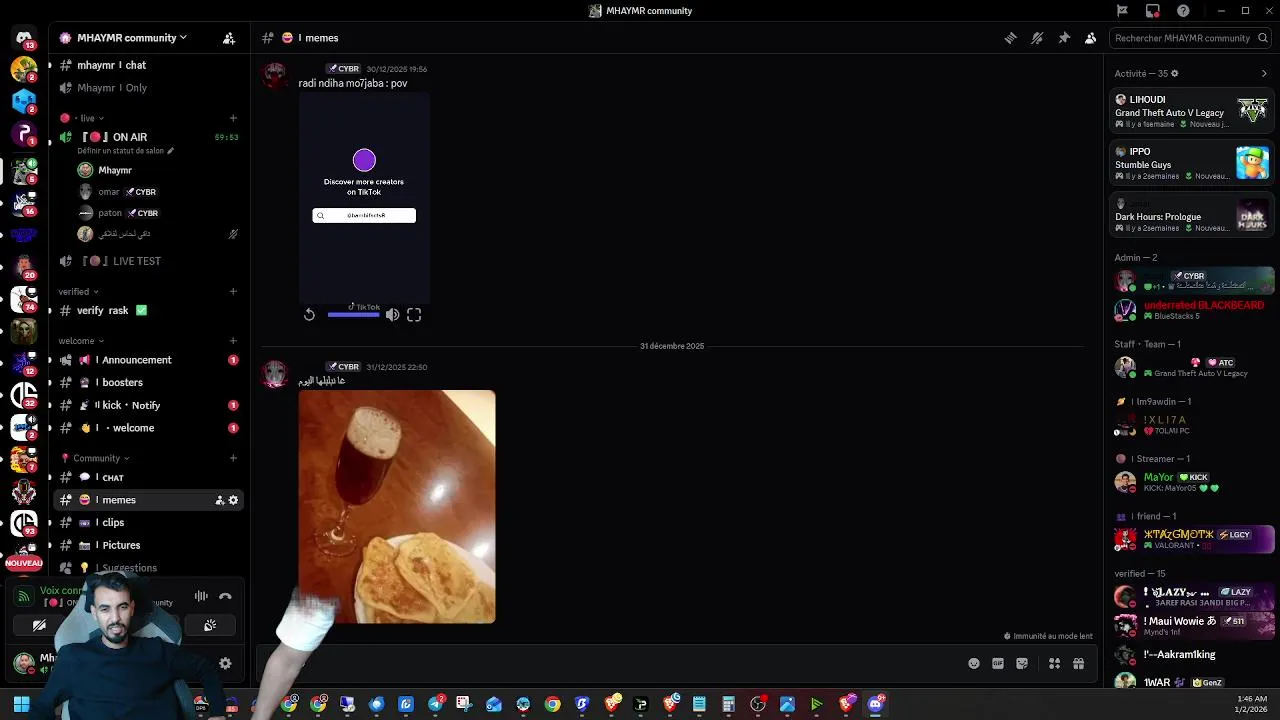
Task: Add channel plus in live category
Action: [233, 118]
